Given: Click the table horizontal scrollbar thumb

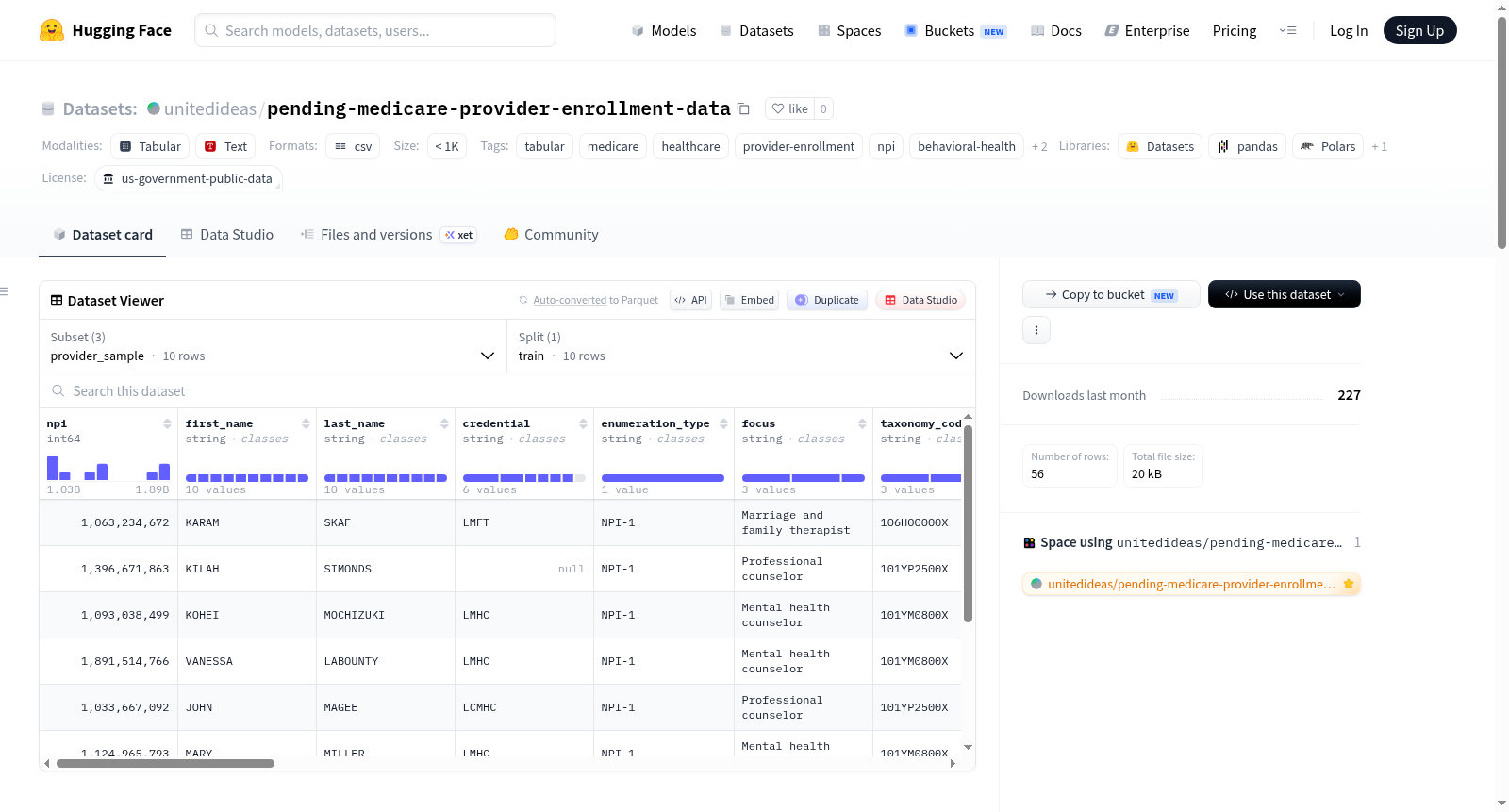Looking at the screenshot, I should pos(165,764).
